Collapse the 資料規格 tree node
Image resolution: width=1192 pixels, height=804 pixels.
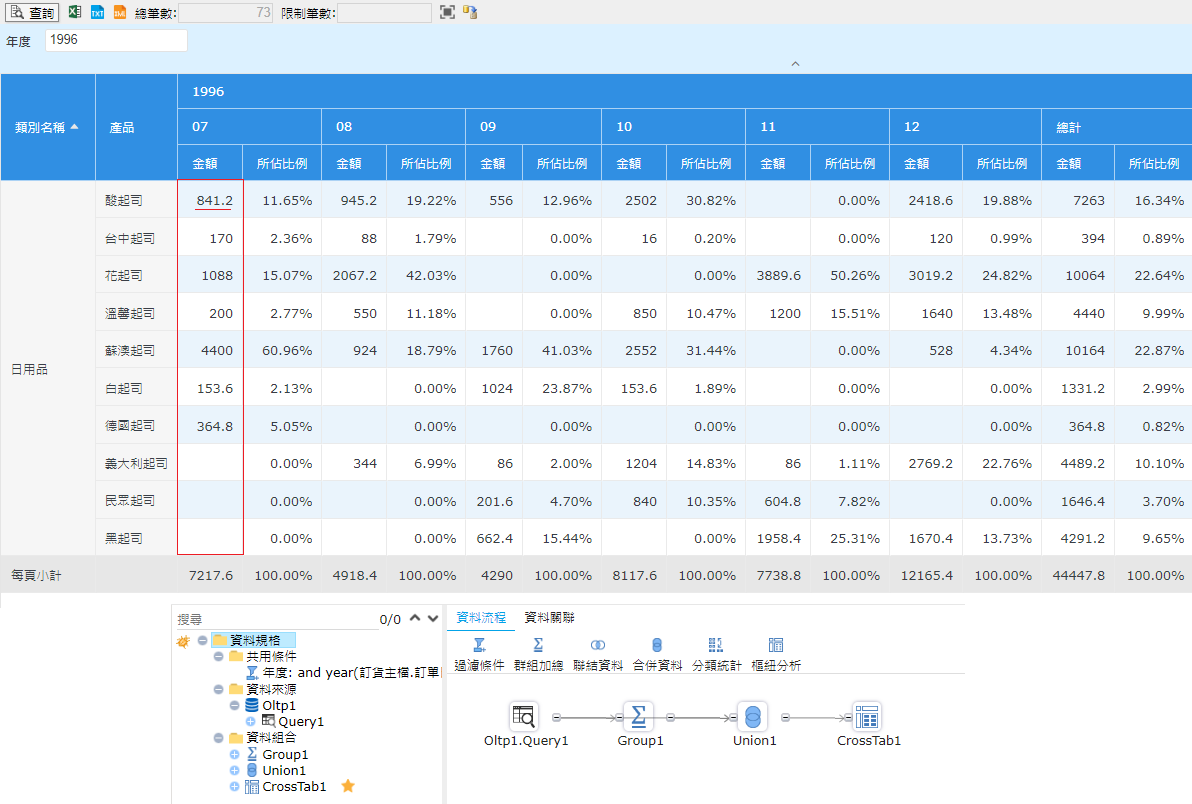click(202, 641)
